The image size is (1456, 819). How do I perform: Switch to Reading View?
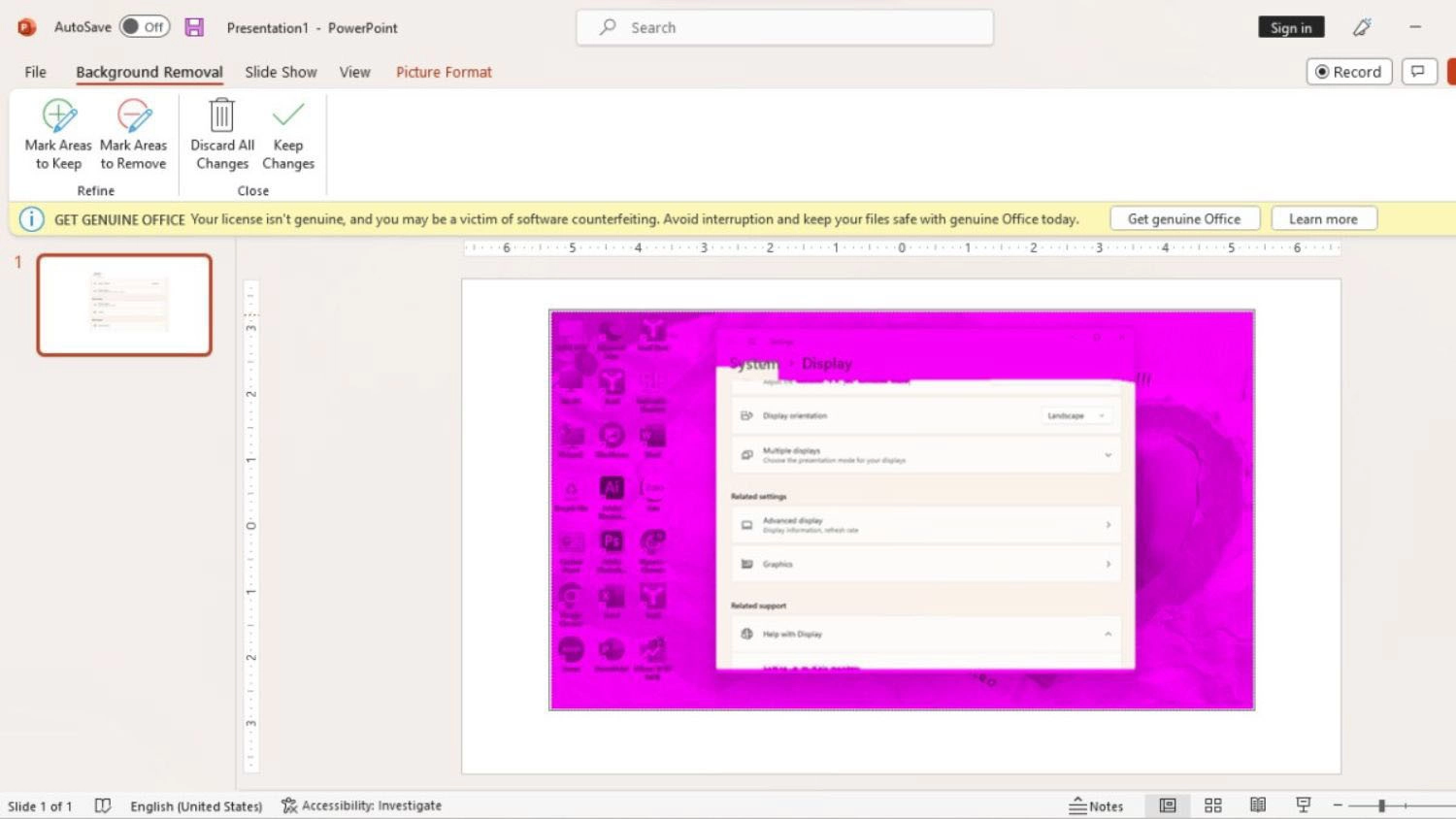1258,805
